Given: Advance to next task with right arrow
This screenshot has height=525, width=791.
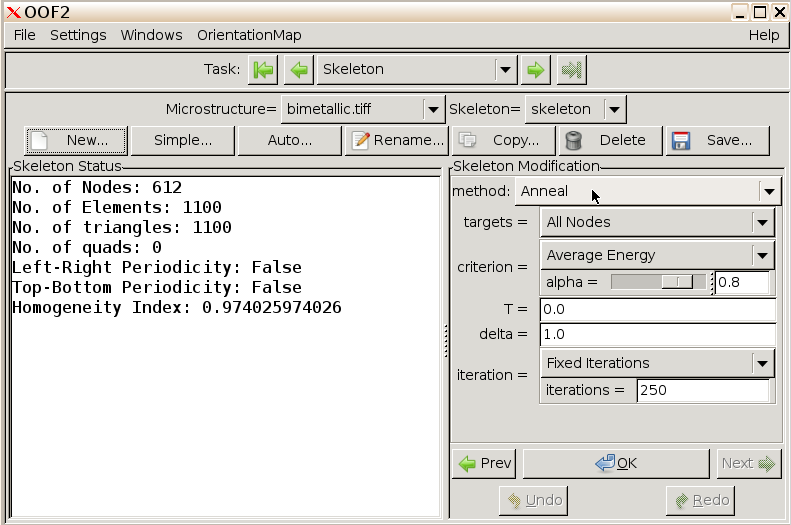Looking at the screenshot, I should [537, 70].
